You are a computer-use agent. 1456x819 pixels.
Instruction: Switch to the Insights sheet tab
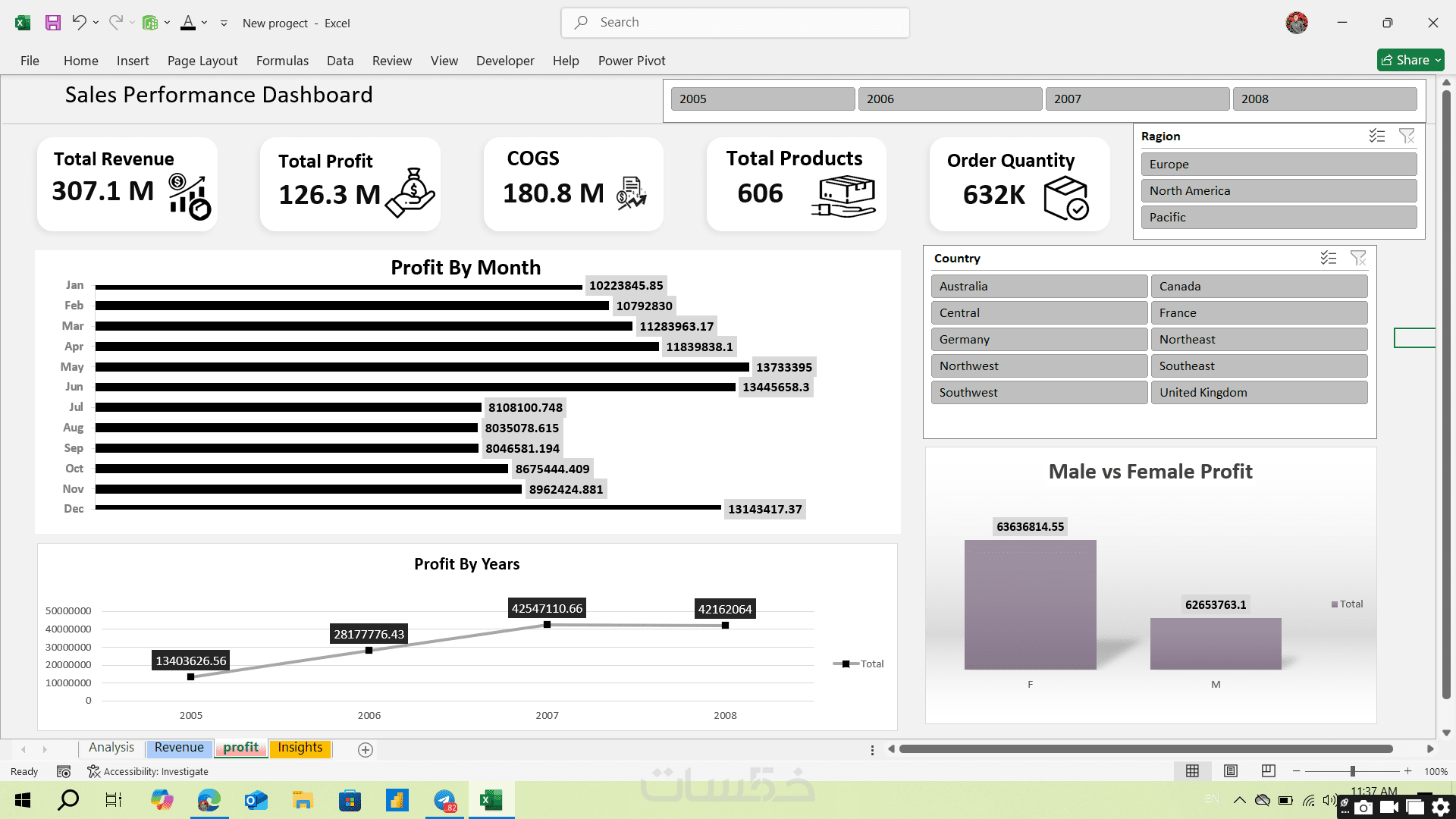[x=300, y=748]
